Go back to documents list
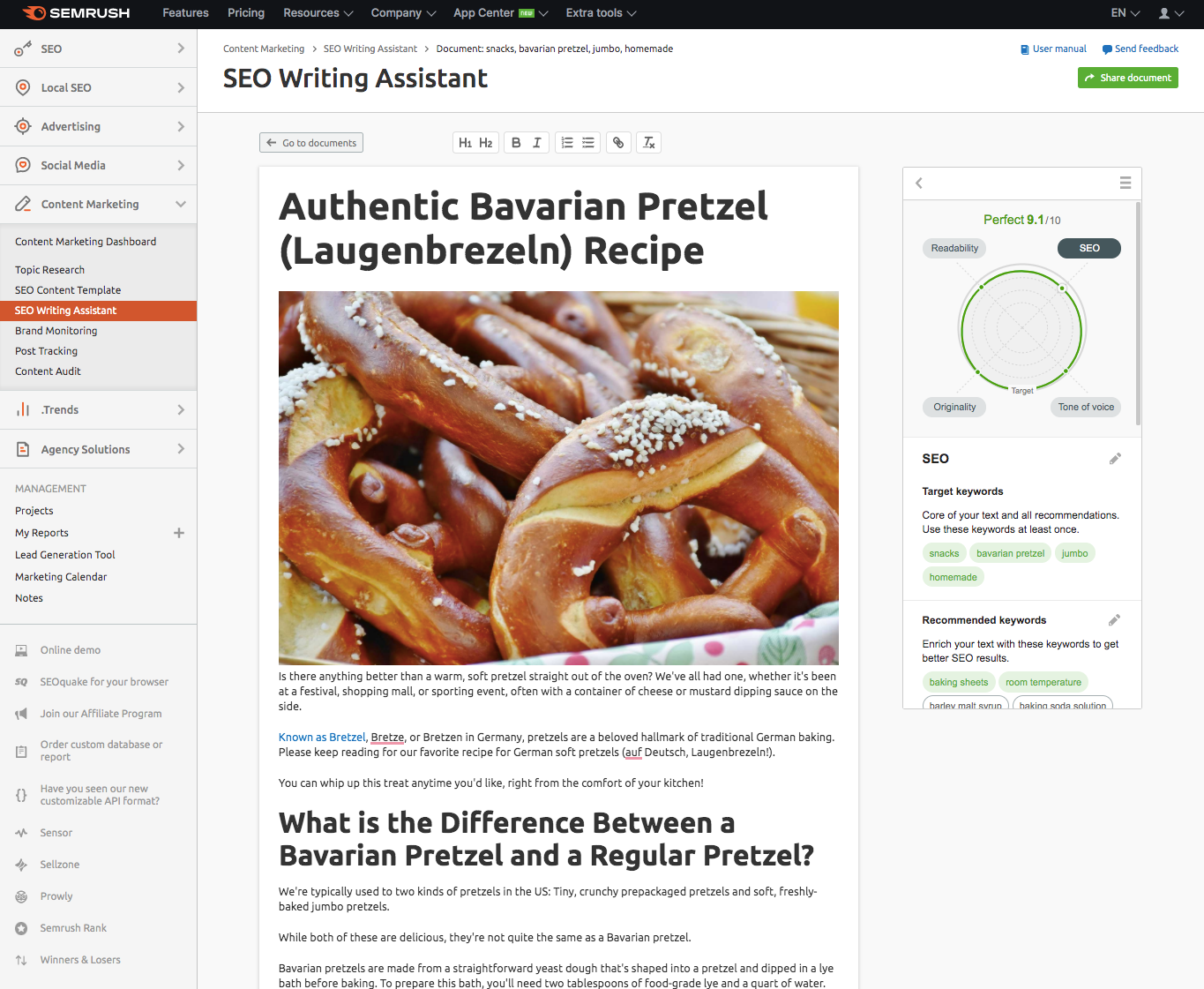1204x989 pixels. click(311, 143)
